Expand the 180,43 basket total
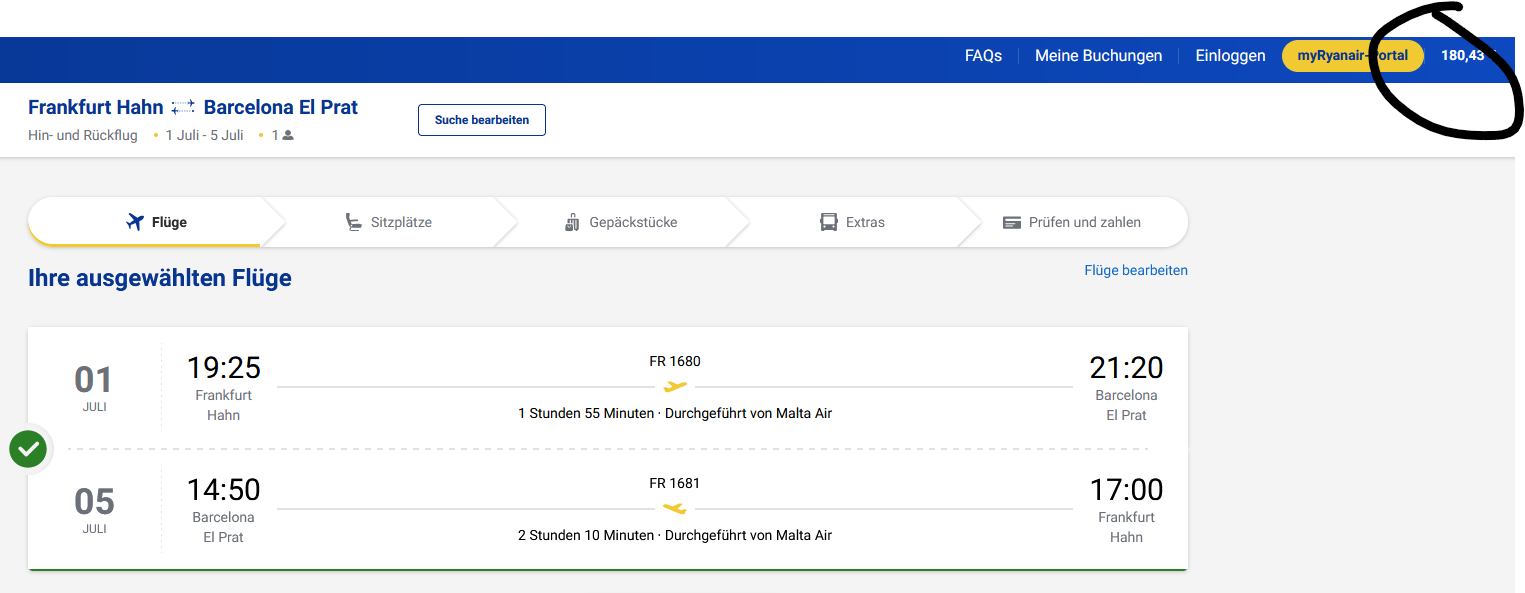This screenshot has height=593, width=1525. pyautogui.click(x=1465, y=56)
